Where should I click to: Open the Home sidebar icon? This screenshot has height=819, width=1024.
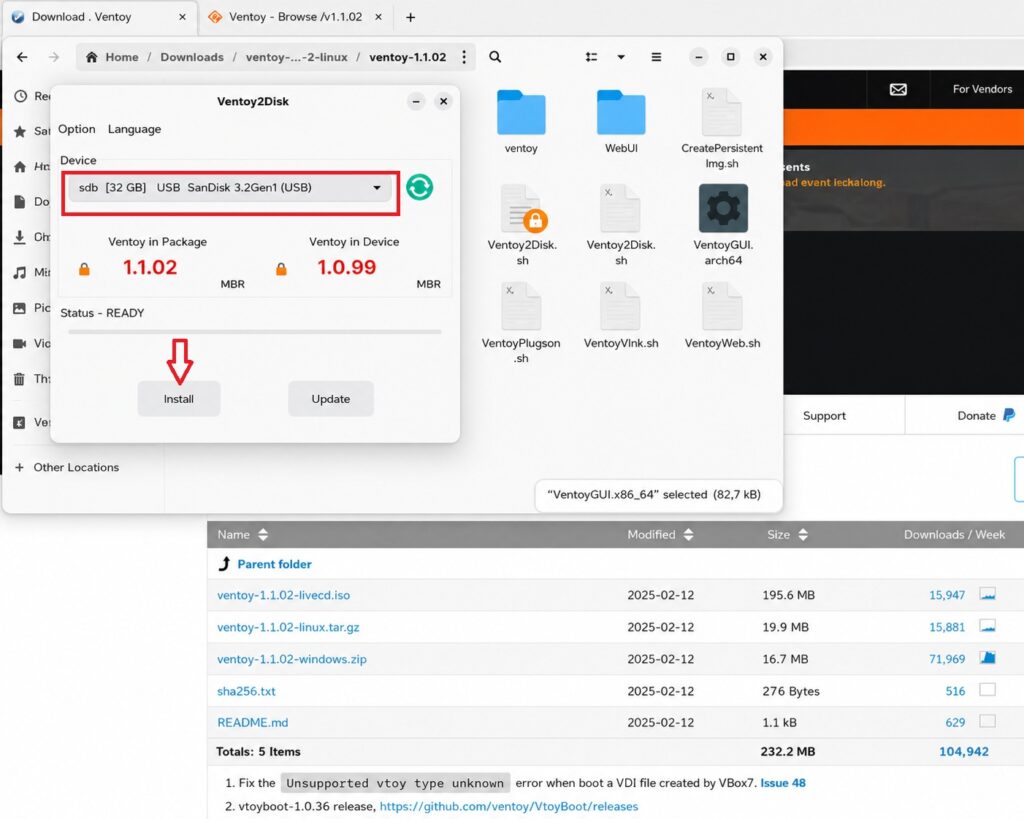click(x=20, y=167)
